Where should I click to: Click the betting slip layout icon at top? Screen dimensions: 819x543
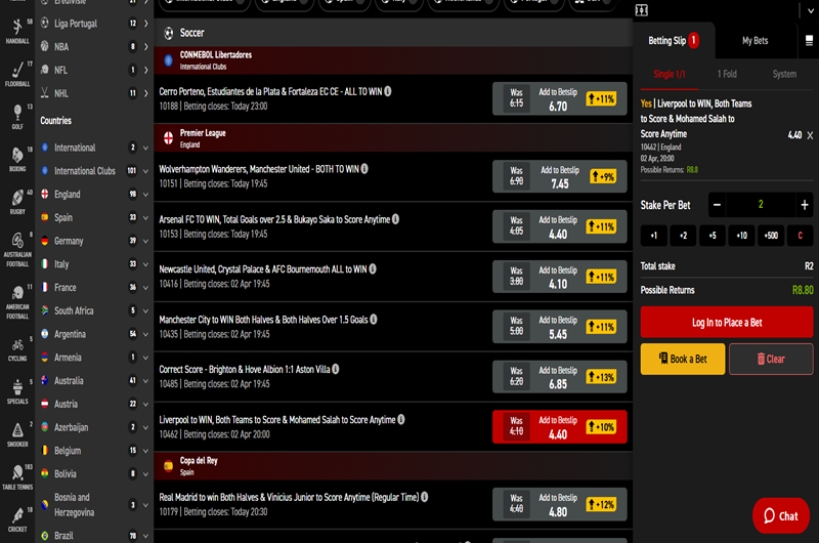(641, 10)
